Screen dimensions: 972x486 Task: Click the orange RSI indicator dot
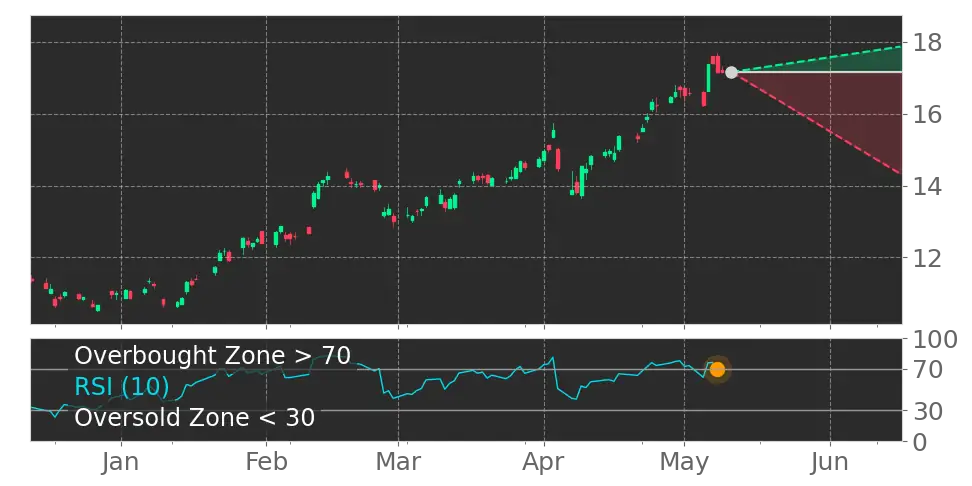pos(717,370)
